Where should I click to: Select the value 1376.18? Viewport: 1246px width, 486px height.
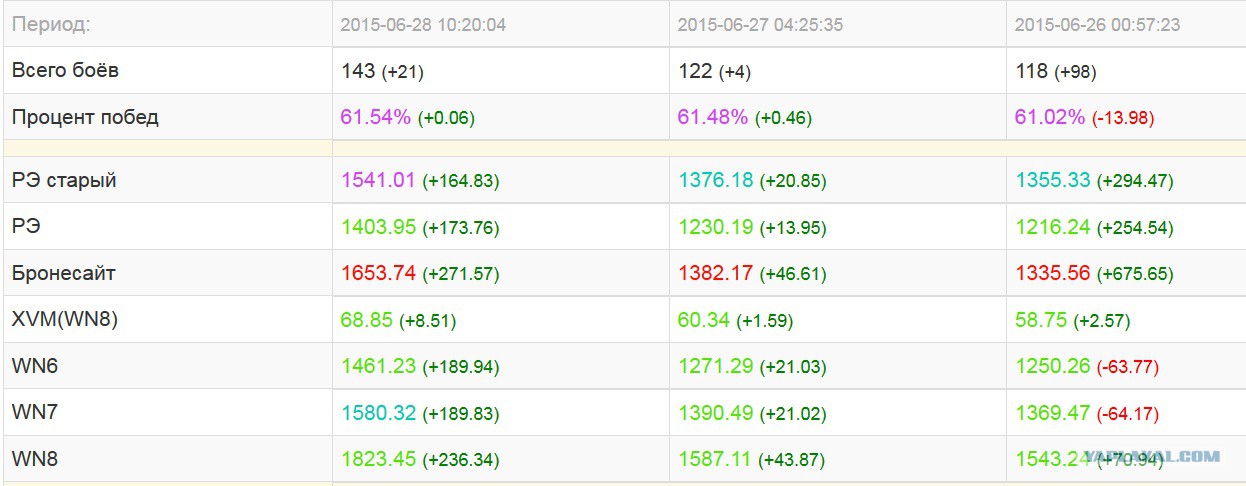[715, 180]
